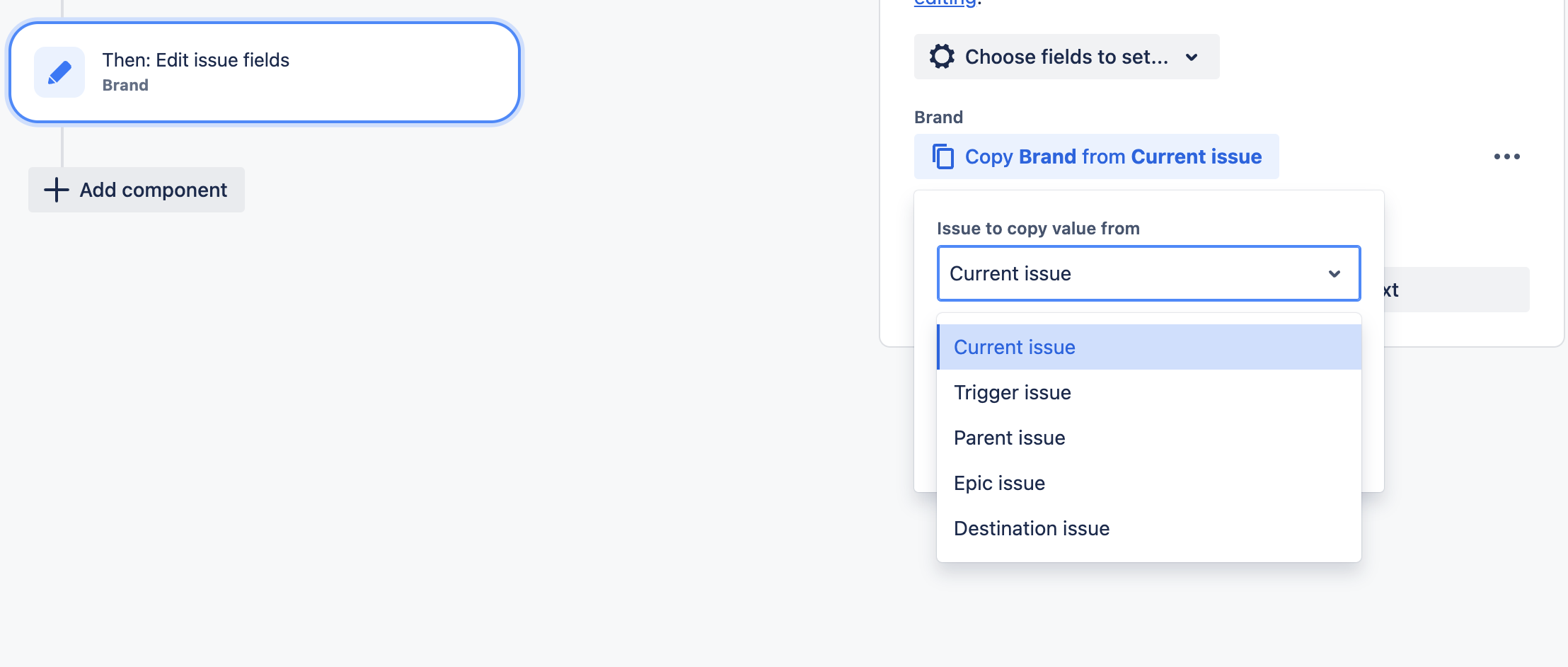1568x667 pixels.
Task: Choose Destination issue from the list
Action: click(1031, 528)
